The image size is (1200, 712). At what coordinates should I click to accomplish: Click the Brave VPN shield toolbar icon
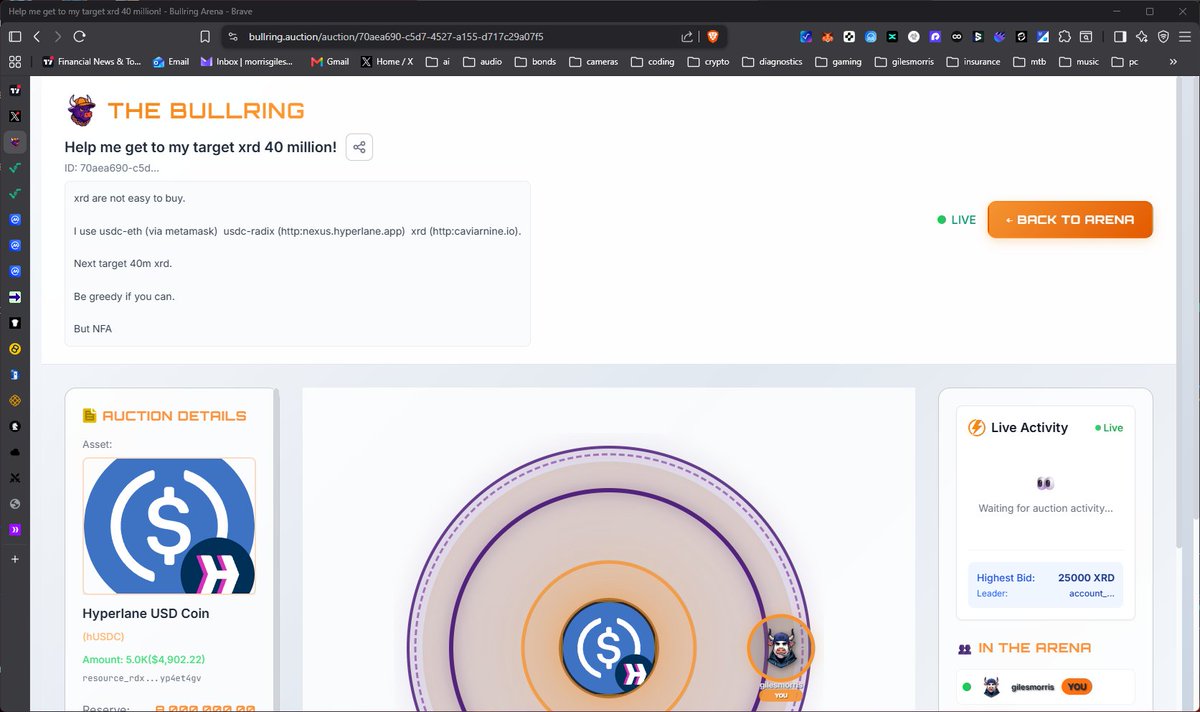pyautogui.click(x=1164, y=36)
